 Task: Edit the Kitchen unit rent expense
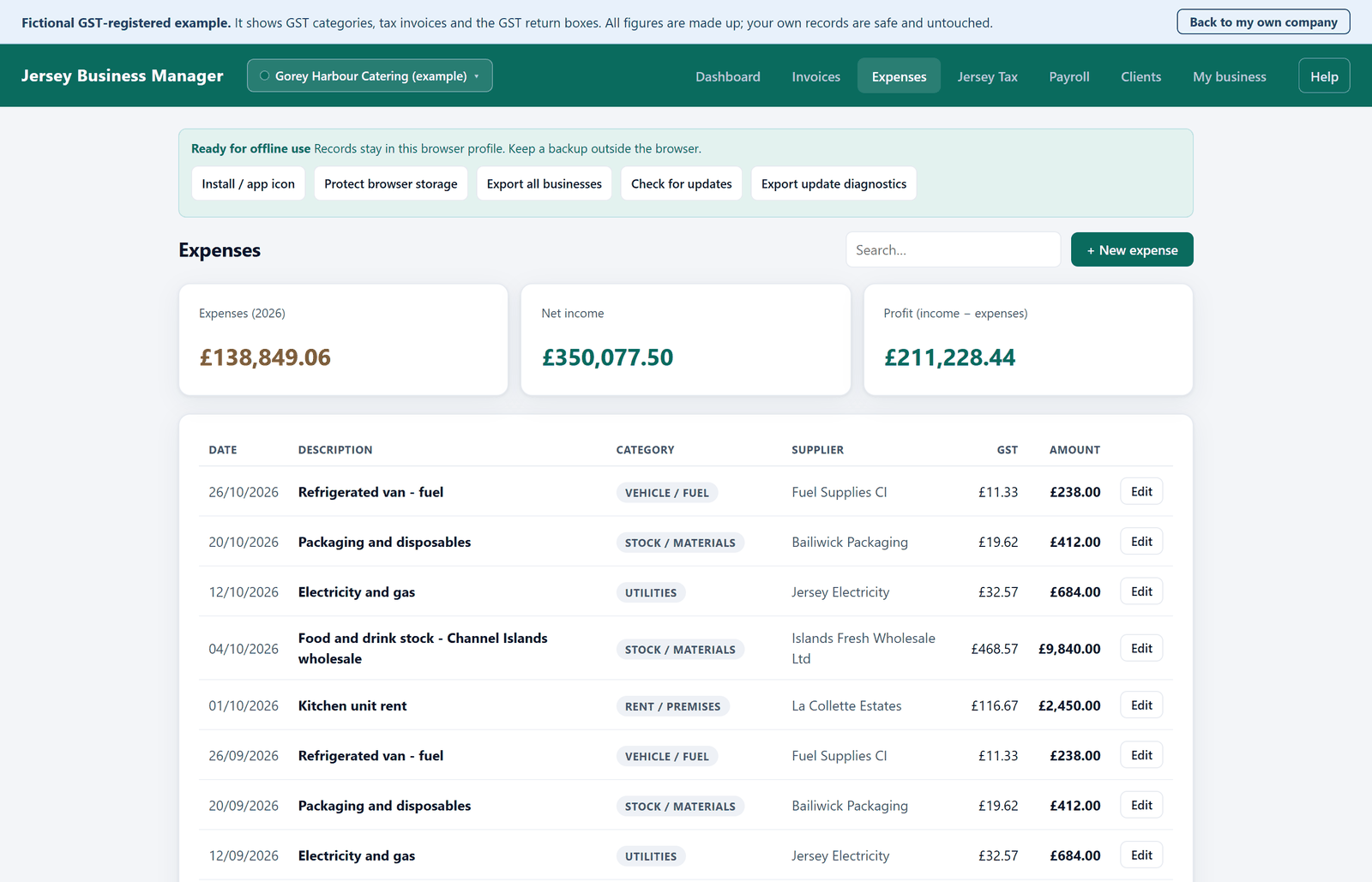[x=1141, y=705]
